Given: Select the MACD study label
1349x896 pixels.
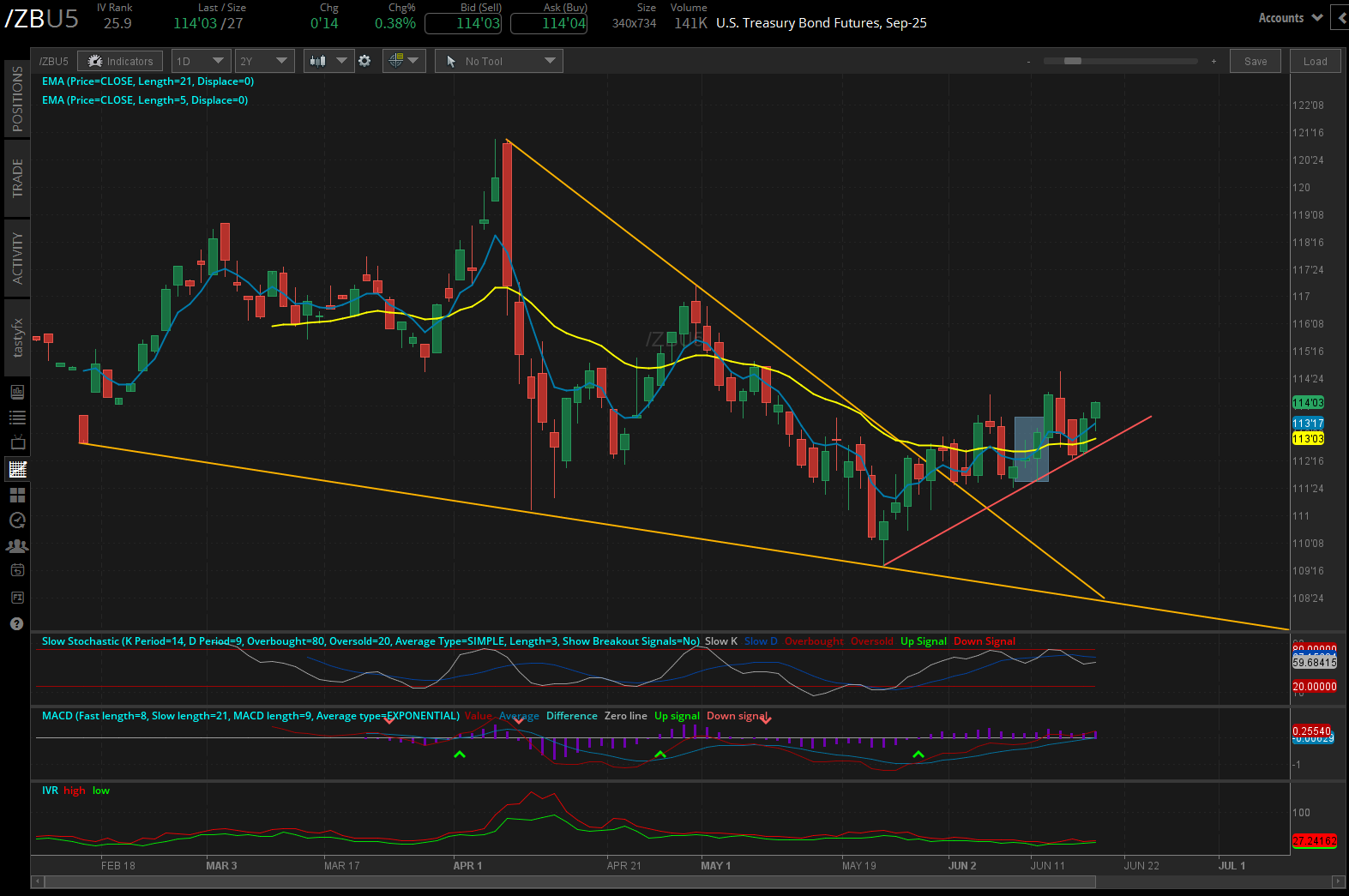Looking at the screenshot, I should click(x=250, y=716).
